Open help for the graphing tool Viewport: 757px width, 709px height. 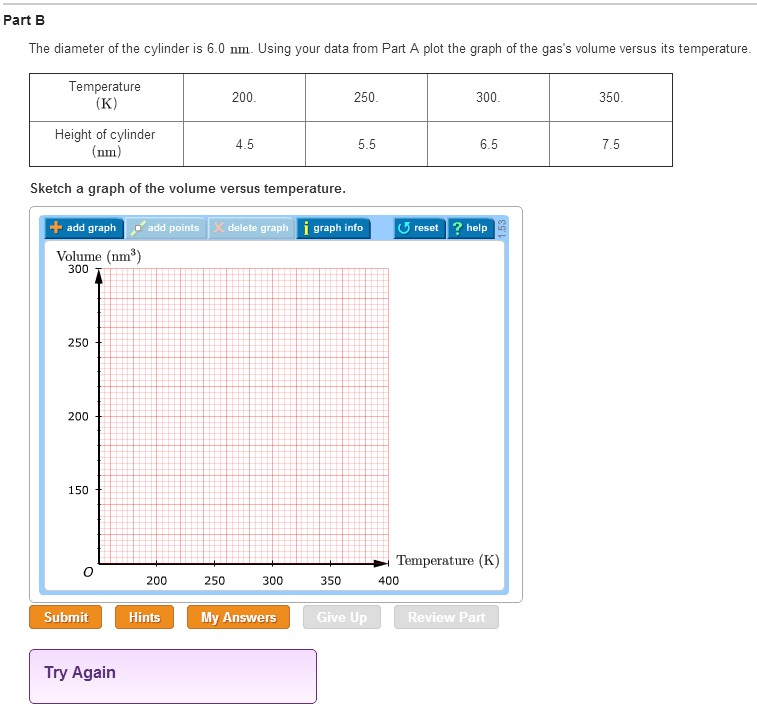click(x=471, y=228)
